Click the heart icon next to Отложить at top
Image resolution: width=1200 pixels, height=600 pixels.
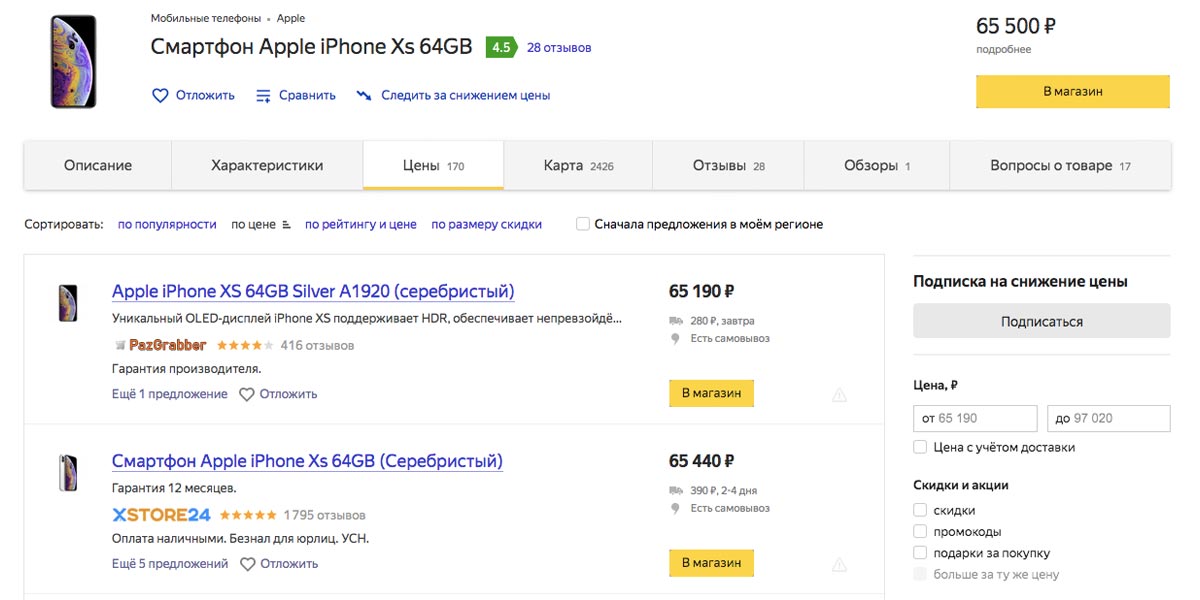[160, 96]
